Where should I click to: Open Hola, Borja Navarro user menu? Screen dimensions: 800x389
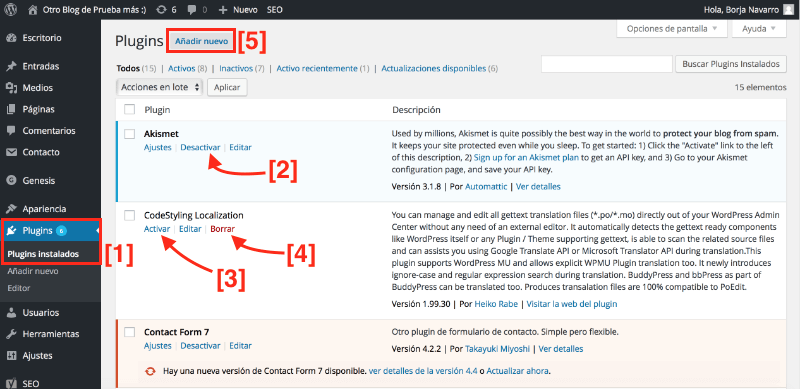click(747, 10)
